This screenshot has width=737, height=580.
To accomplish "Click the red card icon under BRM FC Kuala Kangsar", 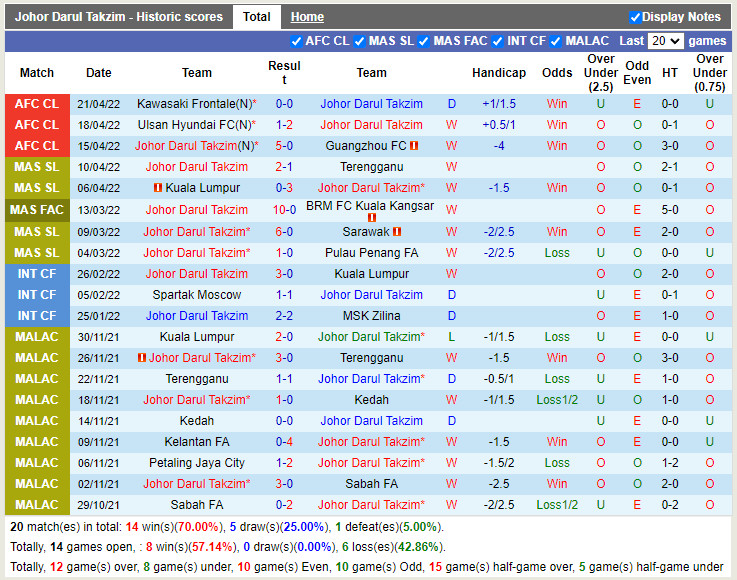I will (372, 217).
